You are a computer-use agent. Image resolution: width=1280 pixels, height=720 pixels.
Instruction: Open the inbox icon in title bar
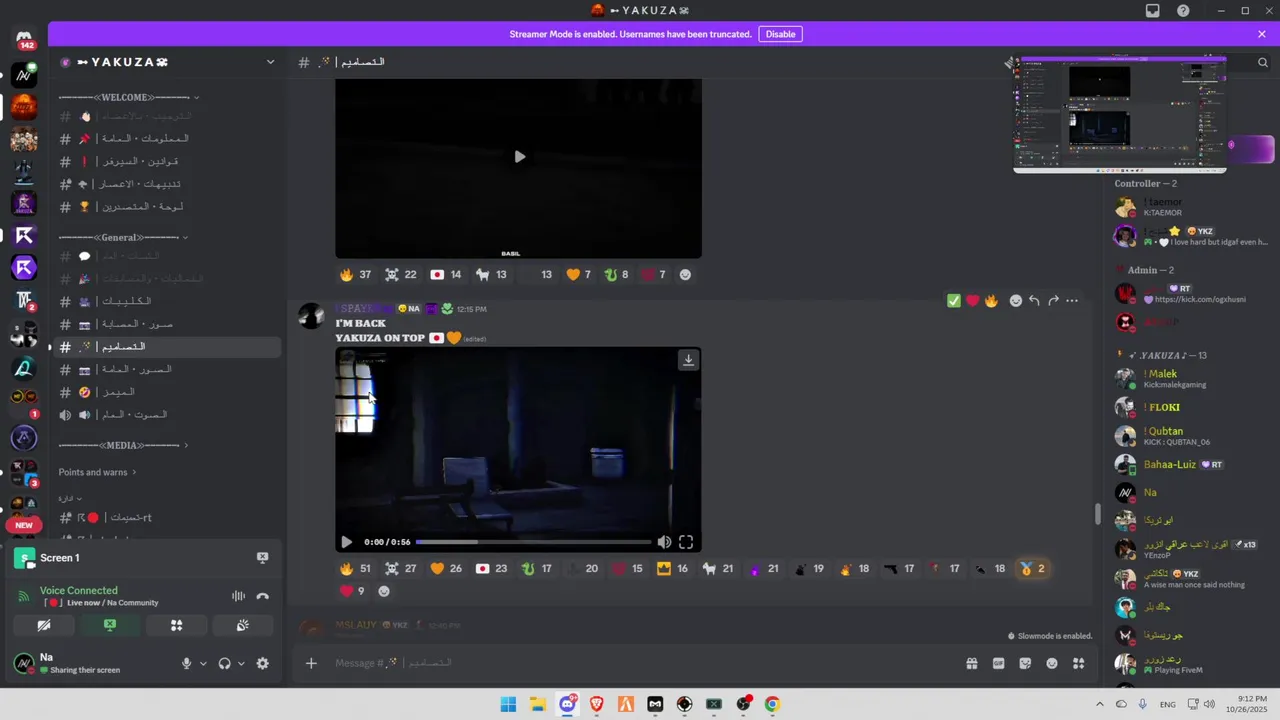[x=1153, y=10]
